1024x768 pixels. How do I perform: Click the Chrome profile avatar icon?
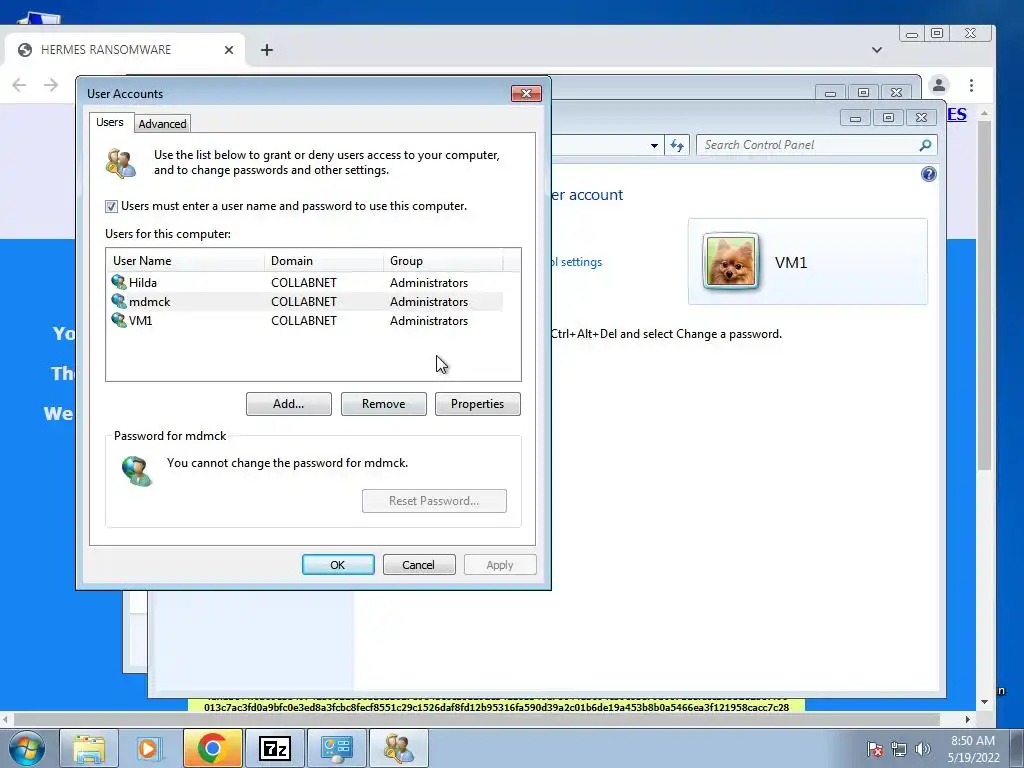[938, 85]
